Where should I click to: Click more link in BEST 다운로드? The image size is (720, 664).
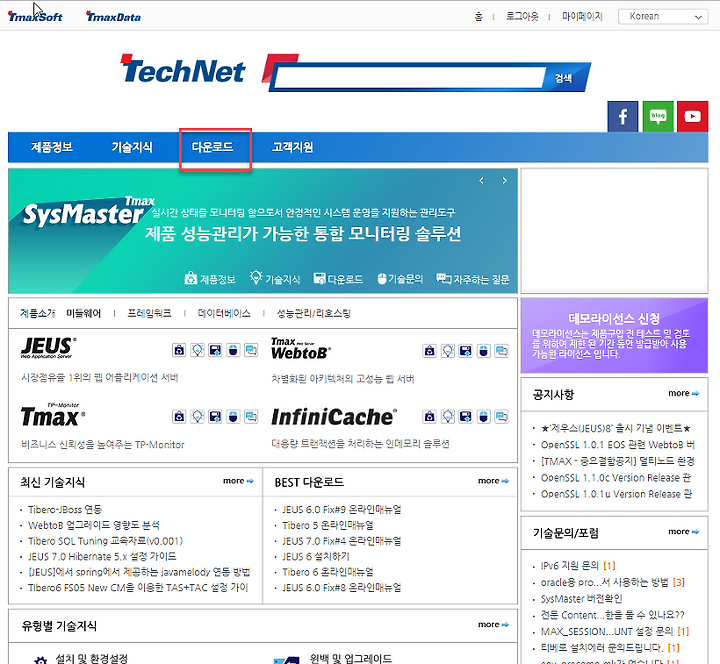(493, 481)
